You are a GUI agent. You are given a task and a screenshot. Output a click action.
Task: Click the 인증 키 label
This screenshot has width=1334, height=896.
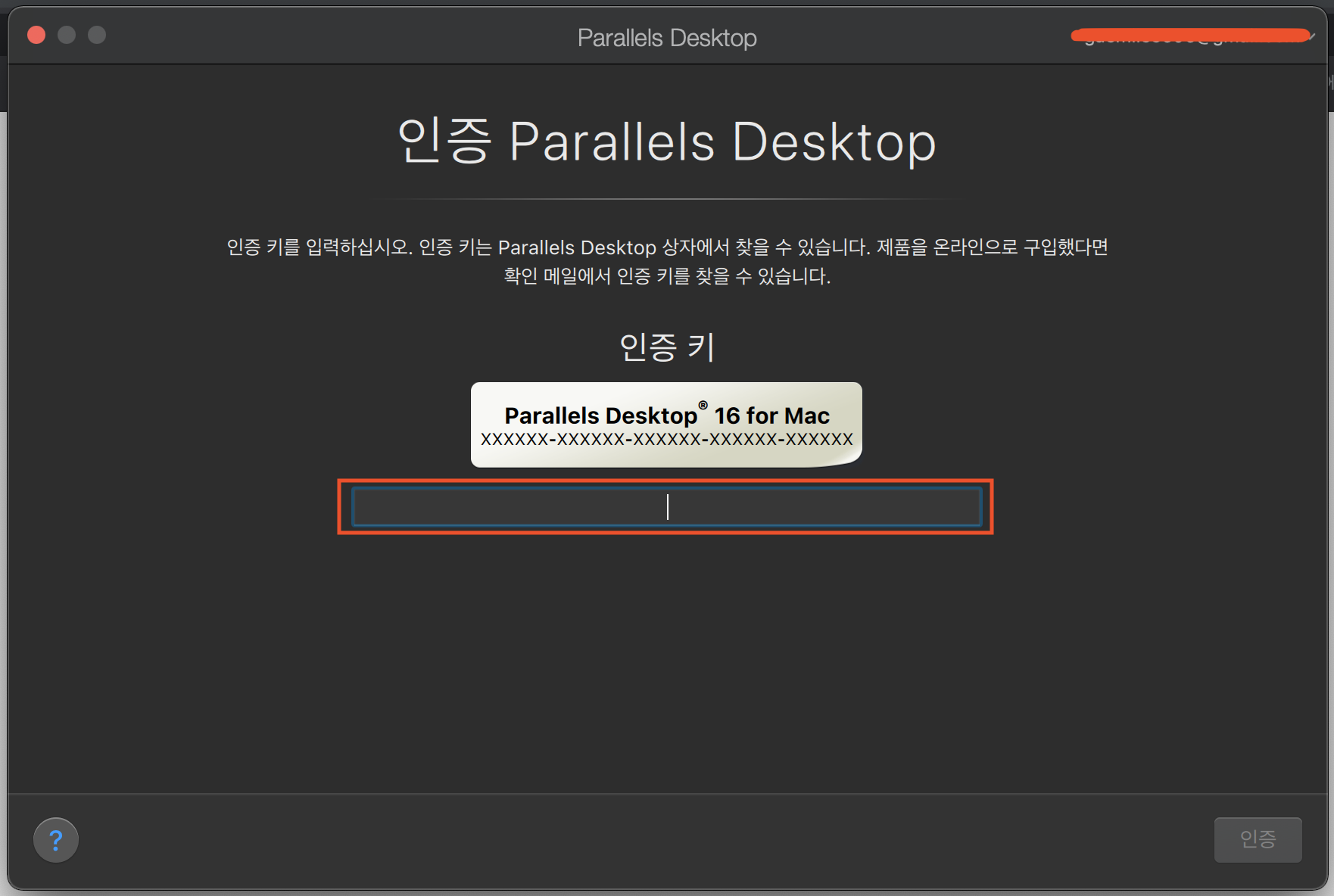coord(667,347)
